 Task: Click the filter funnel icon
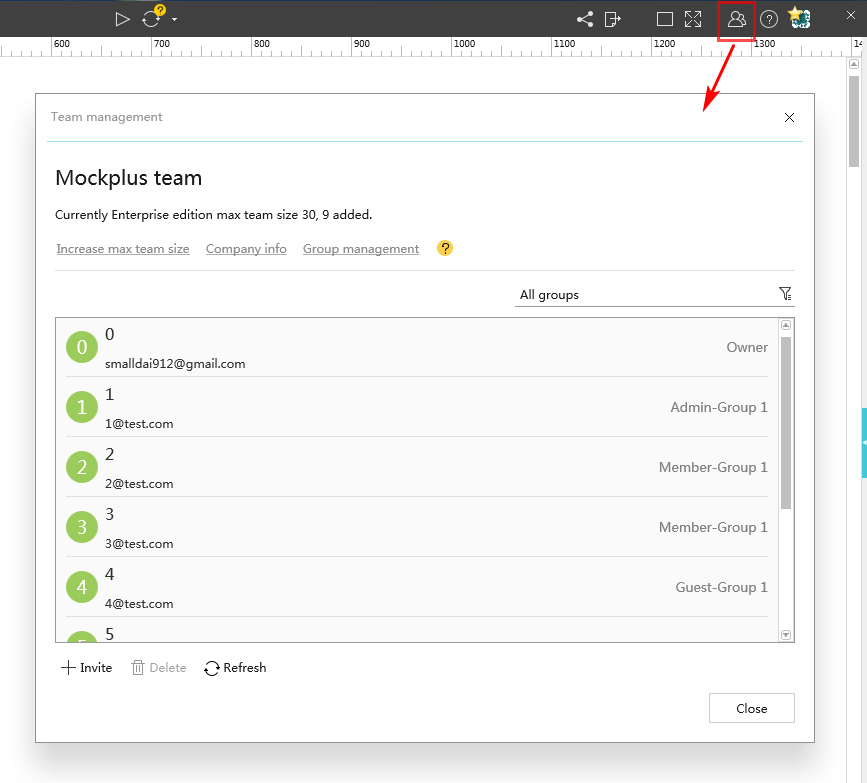click(785, 294)
